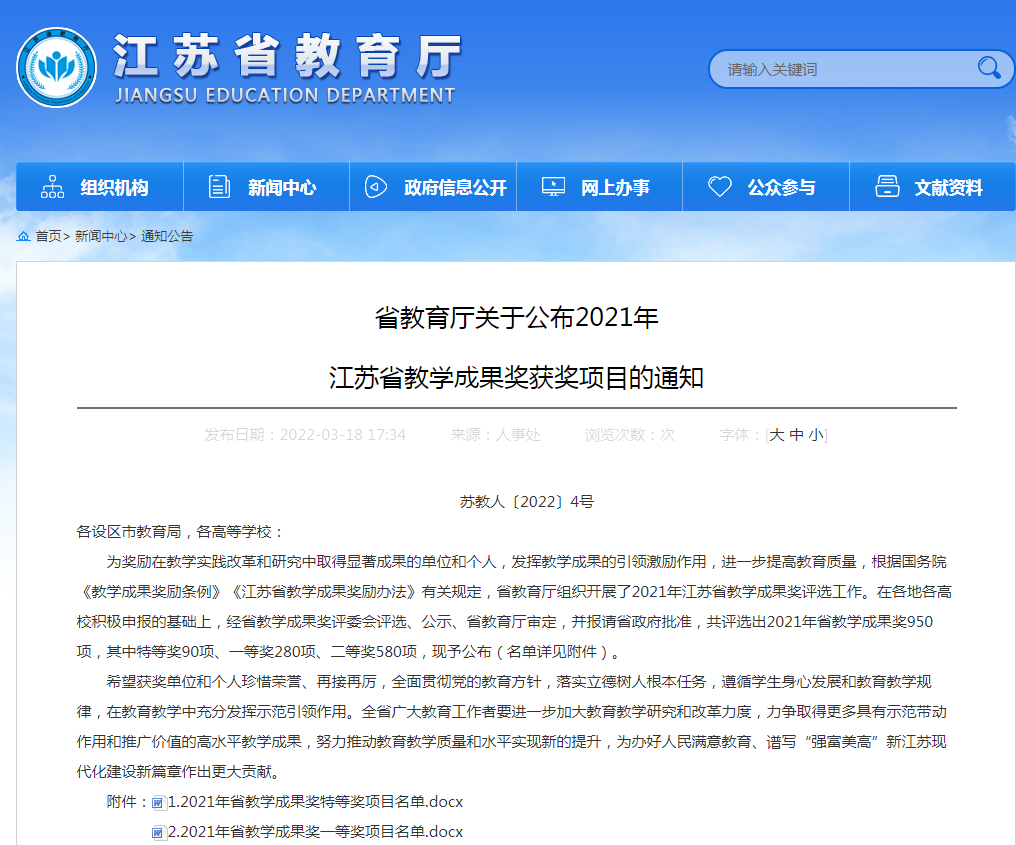Click the magnifier search icon
Screen dimensions: 1016x845
coord(988,68)
